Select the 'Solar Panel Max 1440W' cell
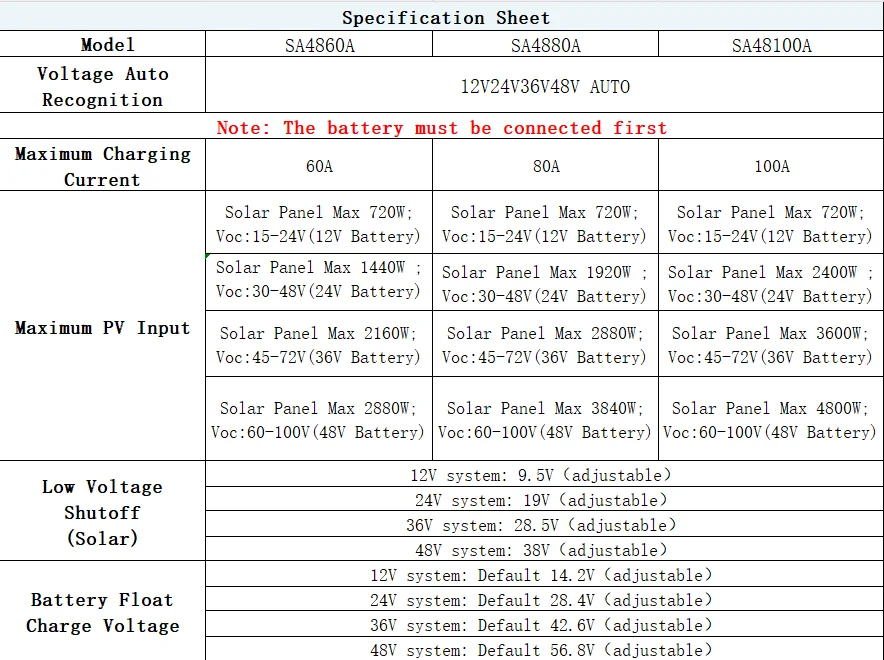884x660 pixels. [x=319, y=282]
